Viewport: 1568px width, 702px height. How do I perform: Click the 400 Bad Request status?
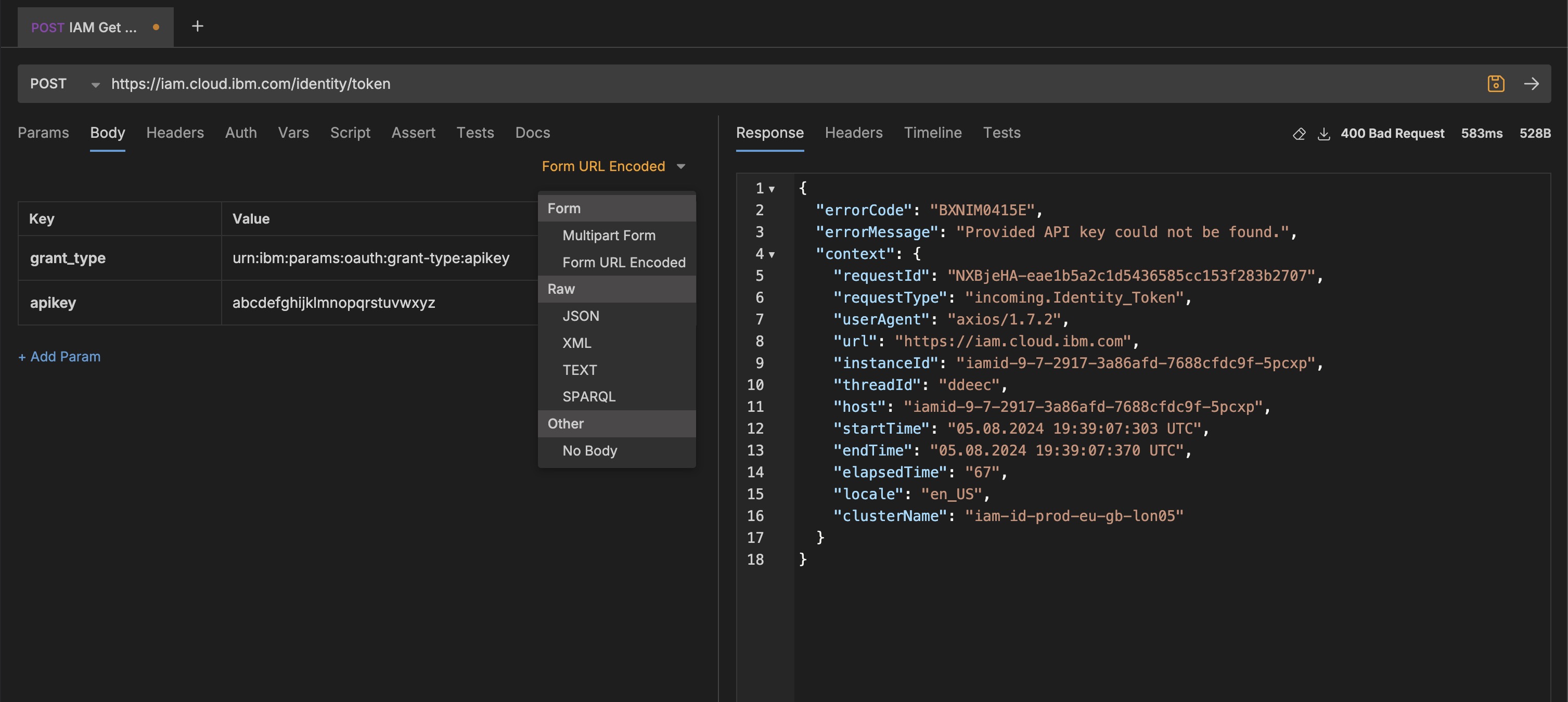[x=1392, y=134]
